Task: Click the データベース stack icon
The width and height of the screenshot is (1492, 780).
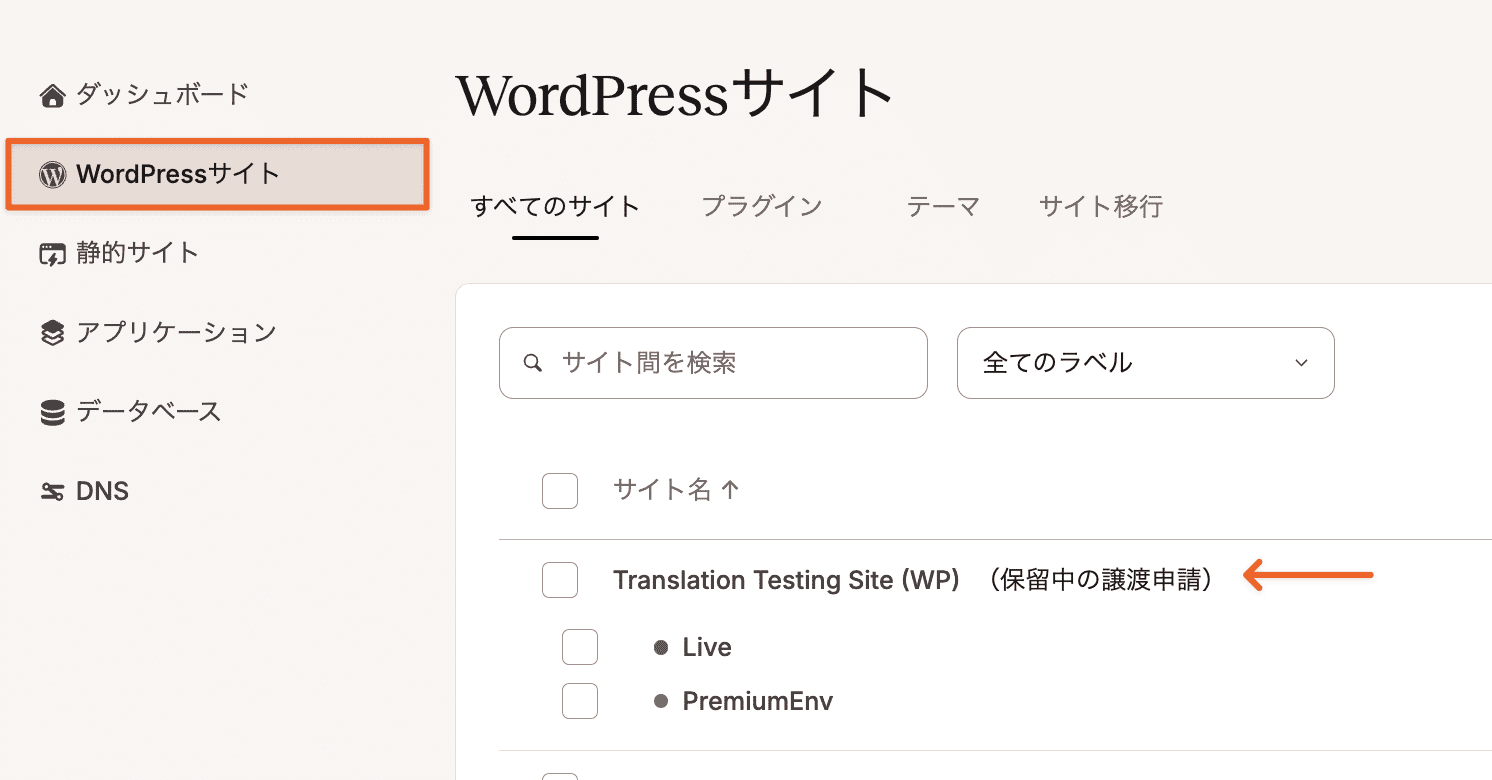Action: pos(52,412)
